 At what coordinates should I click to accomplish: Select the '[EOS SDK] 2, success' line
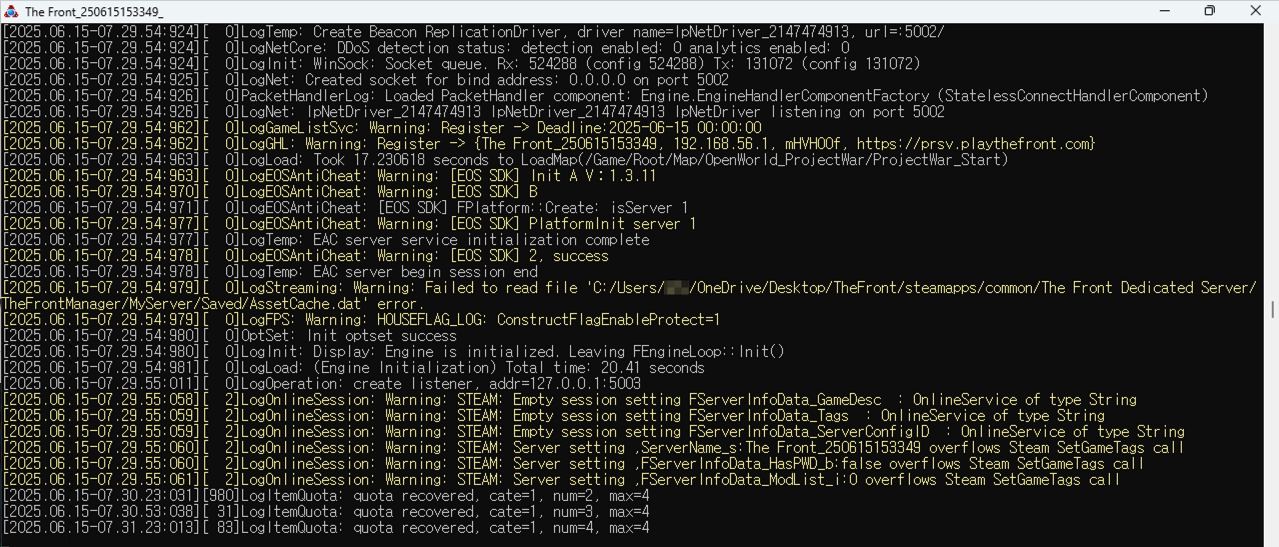pyautogui.click(x=306, y=256)
